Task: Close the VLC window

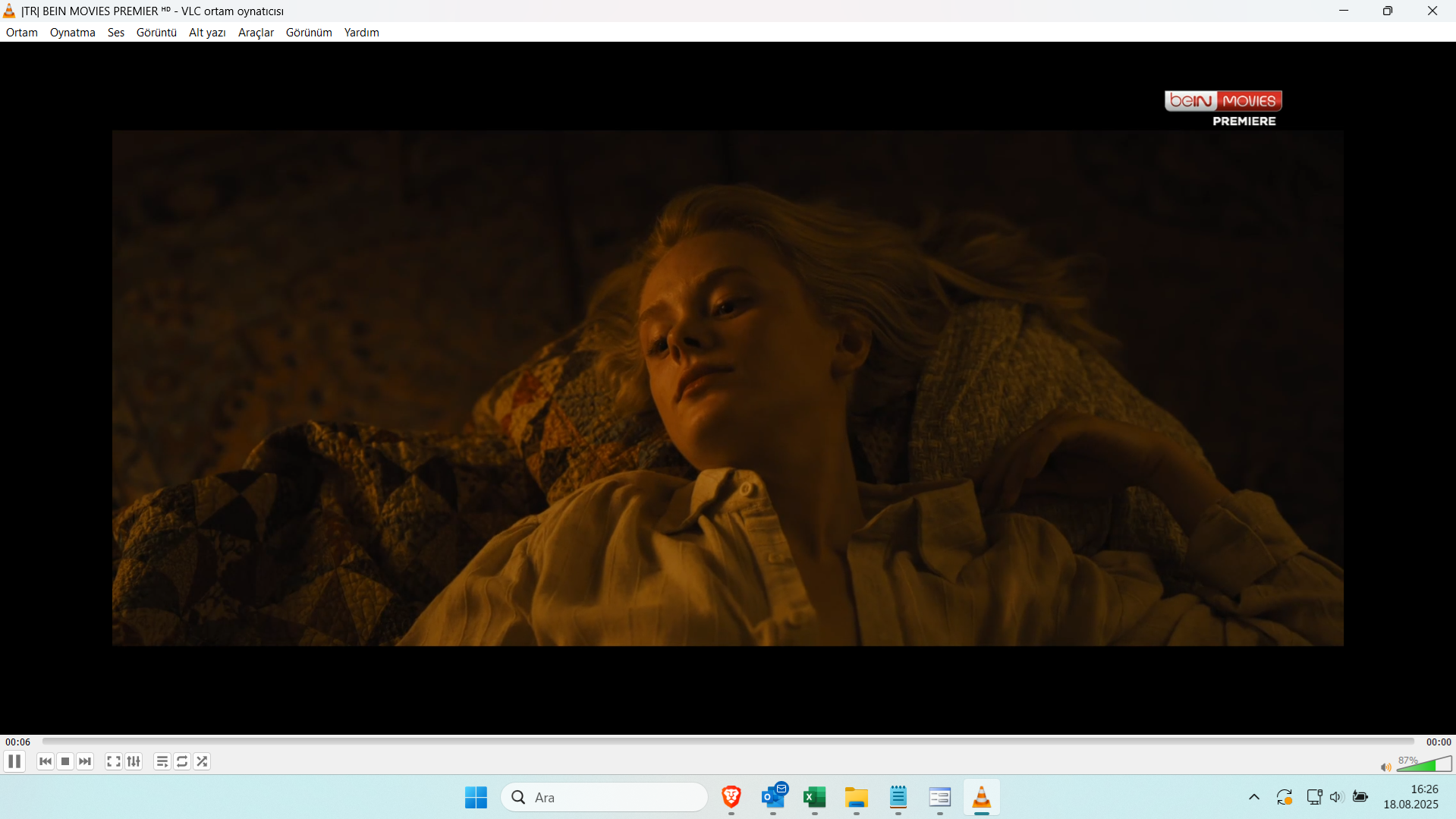Action: [1432, 11]
